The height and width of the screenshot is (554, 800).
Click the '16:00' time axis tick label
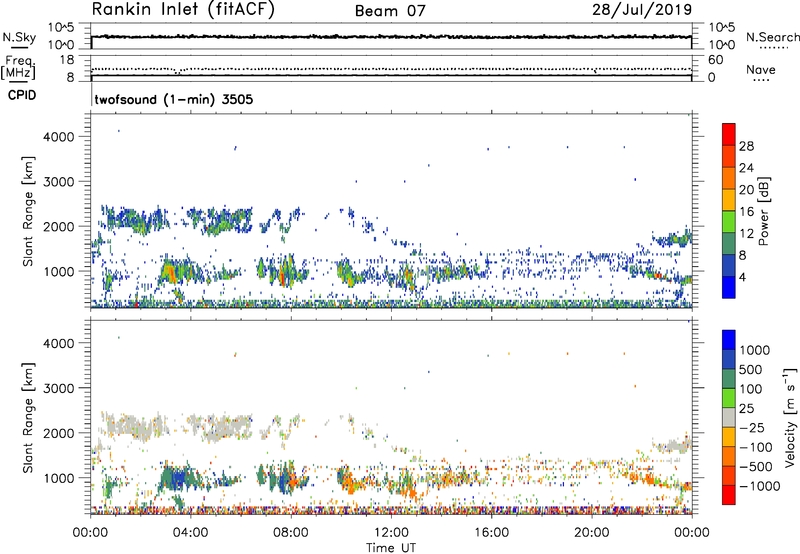(x=491, y=533)
